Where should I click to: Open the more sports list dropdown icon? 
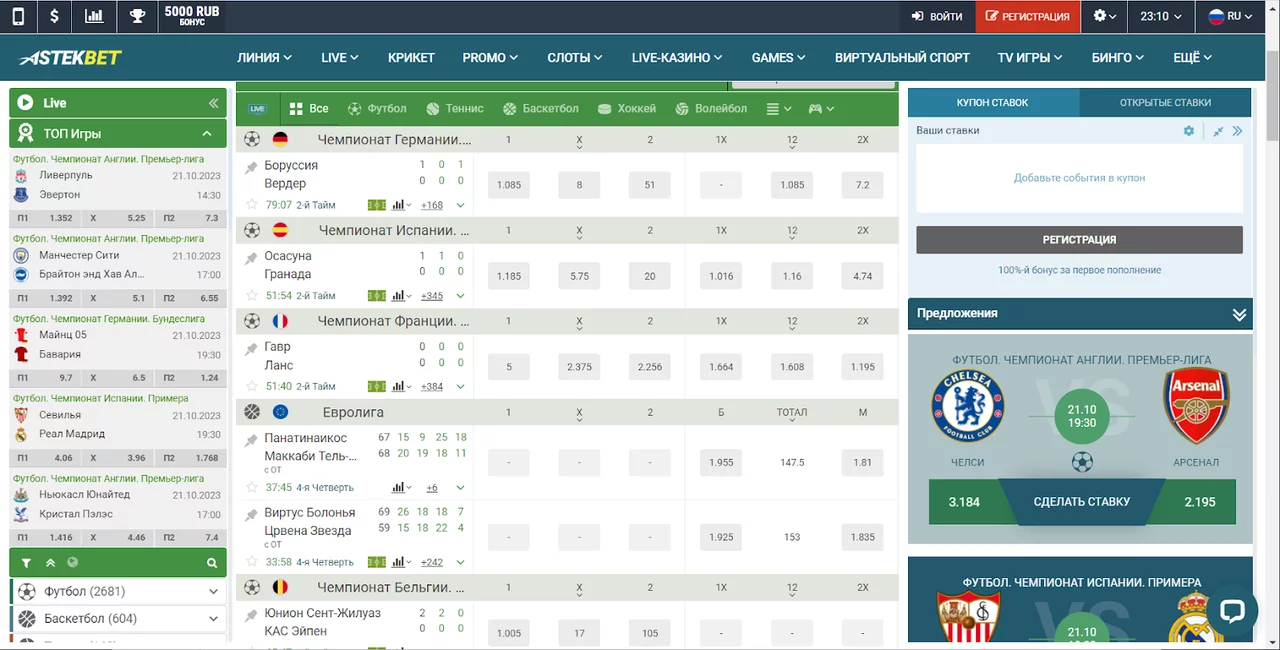click(x=778, y=108)
